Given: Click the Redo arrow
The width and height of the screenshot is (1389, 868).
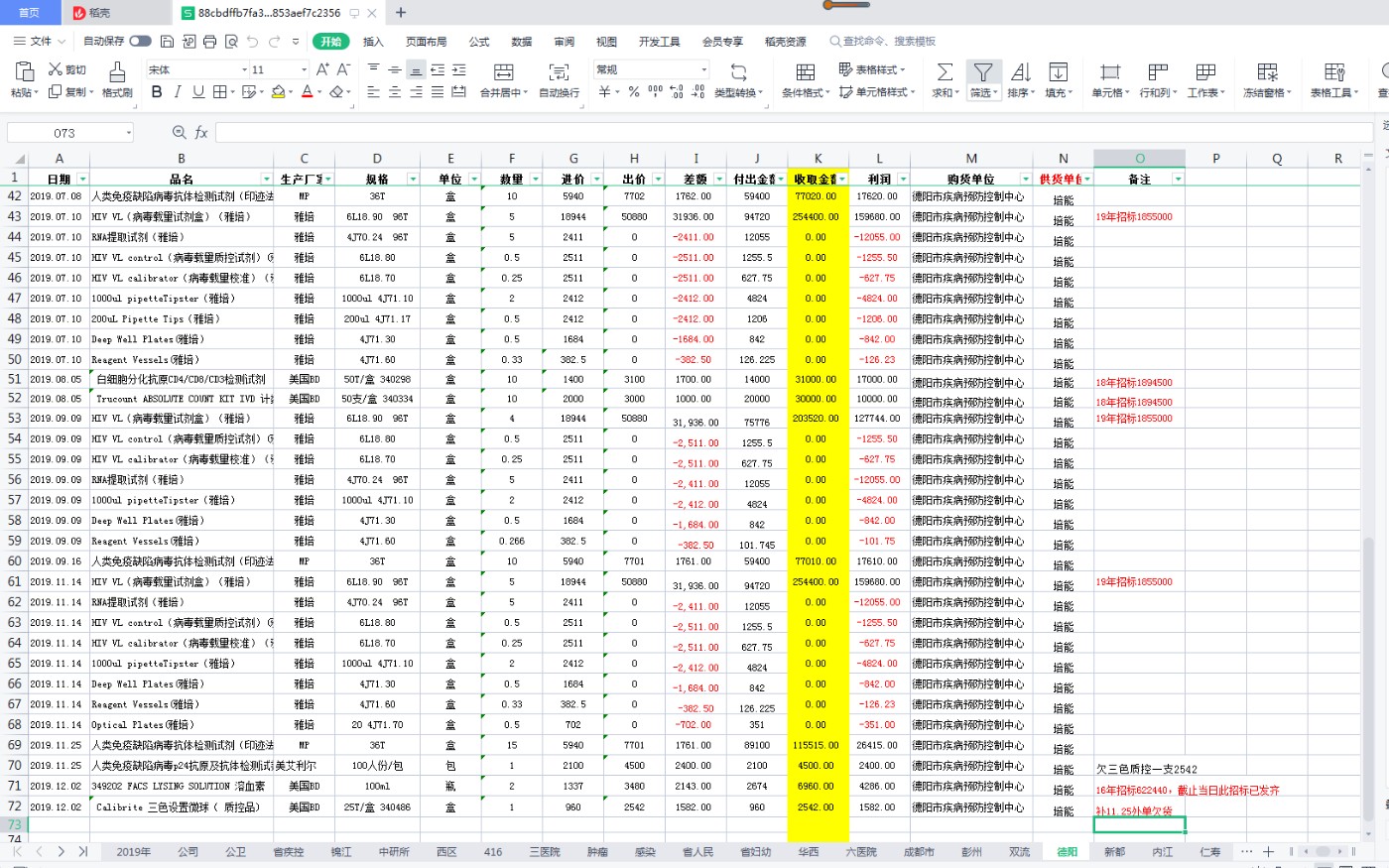Looking at the screenshot, I should pos(274,42).
